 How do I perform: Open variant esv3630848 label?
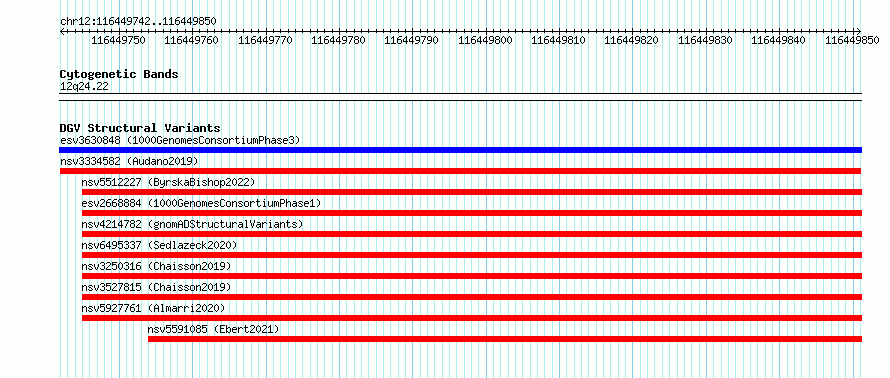180,140
